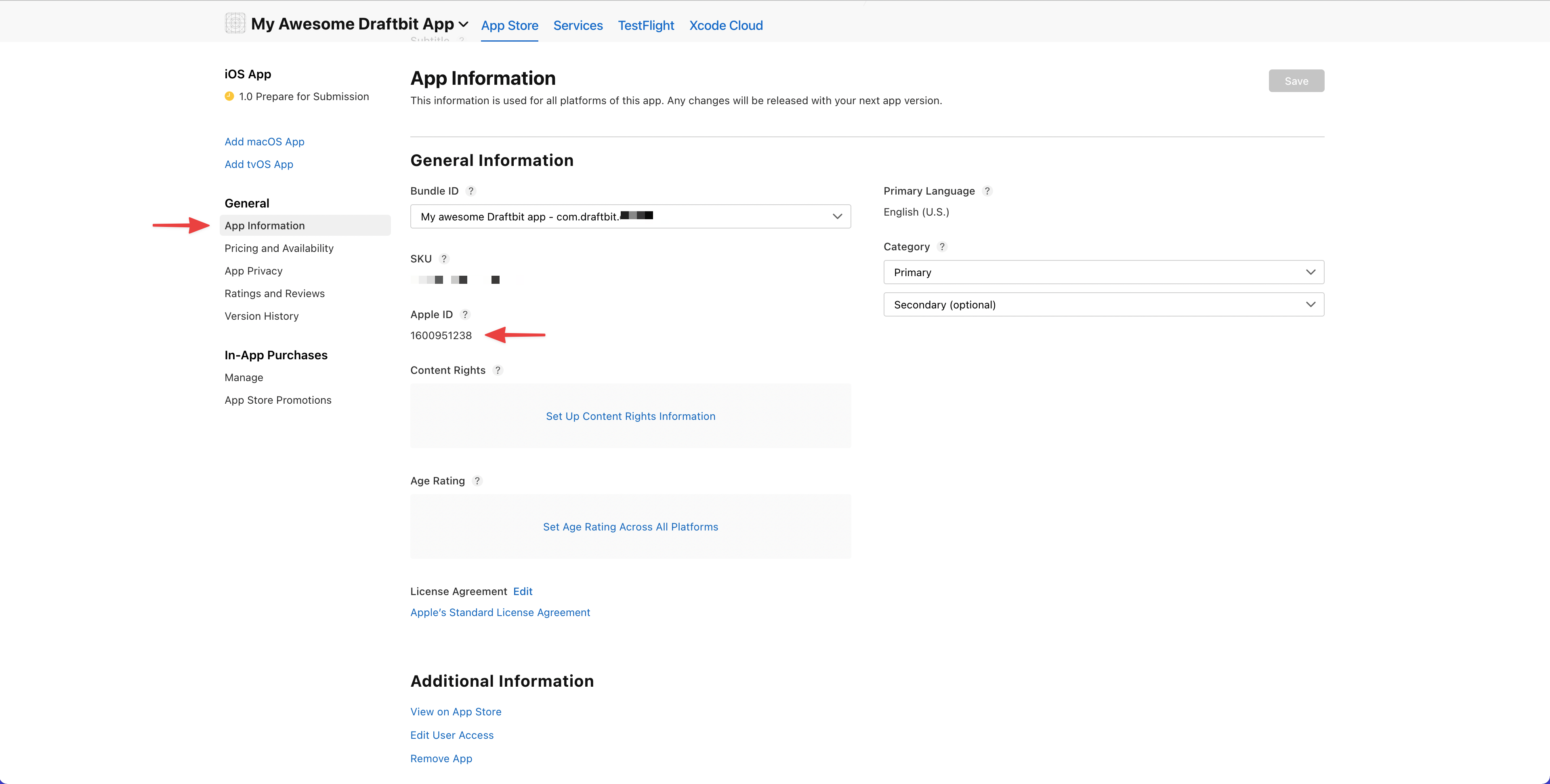
Task: Open App Store Promotions
Action: (277, 400)
